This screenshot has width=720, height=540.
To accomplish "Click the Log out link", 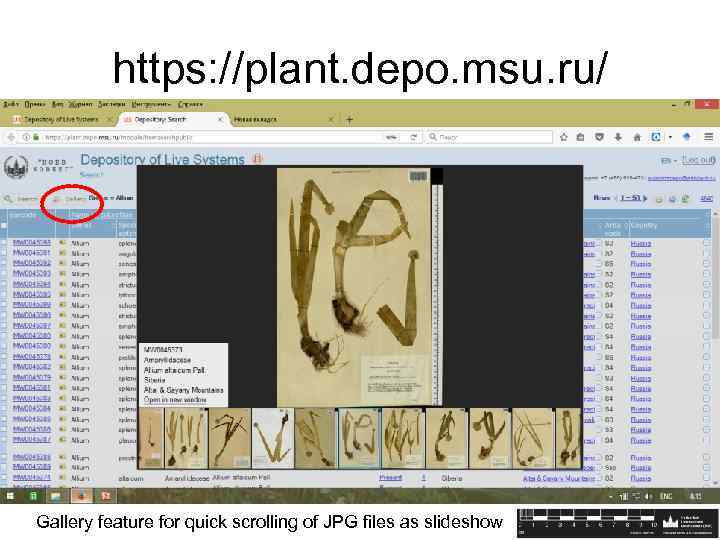I will (698, 160).
